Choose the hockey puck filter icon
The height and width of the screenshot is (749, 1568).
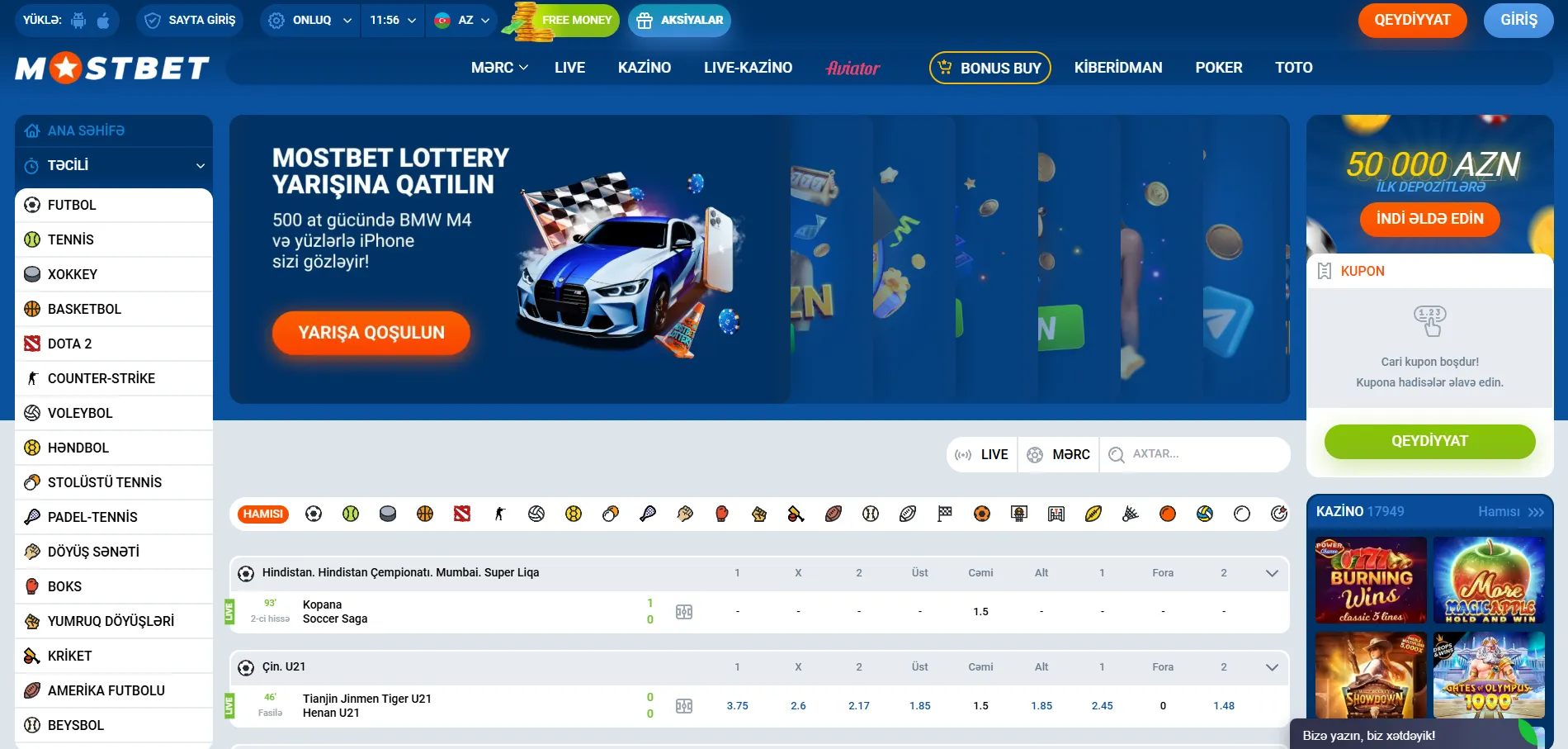pos(388,514)
